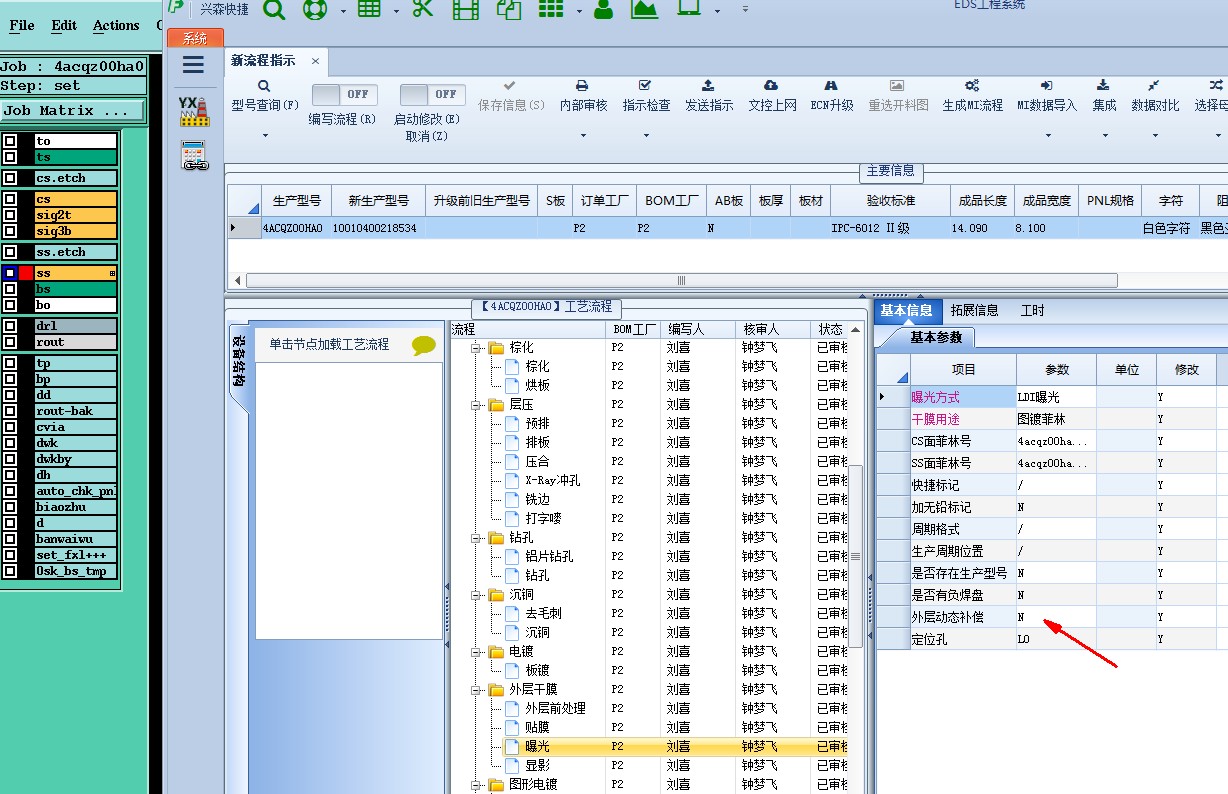This screenshot has height=794, width=1228.
Task: Click the scissors cut icon
Action: [422, 9]
